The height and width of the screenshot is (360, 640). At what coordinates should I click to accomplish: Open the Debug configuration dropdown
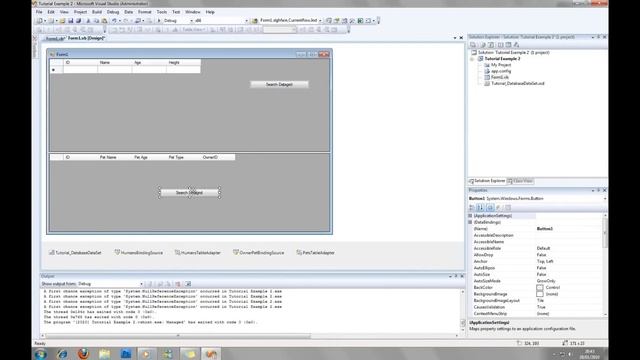pyautogui.click(x=191, y=20)
